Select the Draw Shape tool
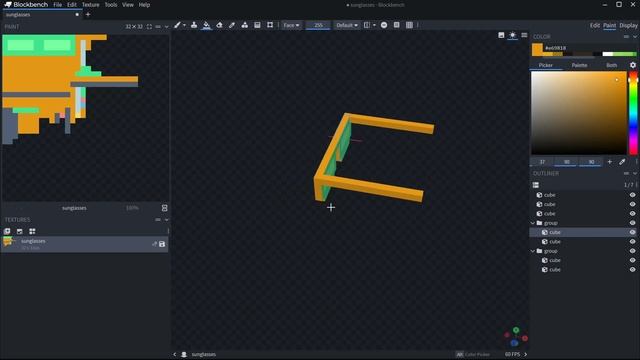 click(x=244, y=25)
